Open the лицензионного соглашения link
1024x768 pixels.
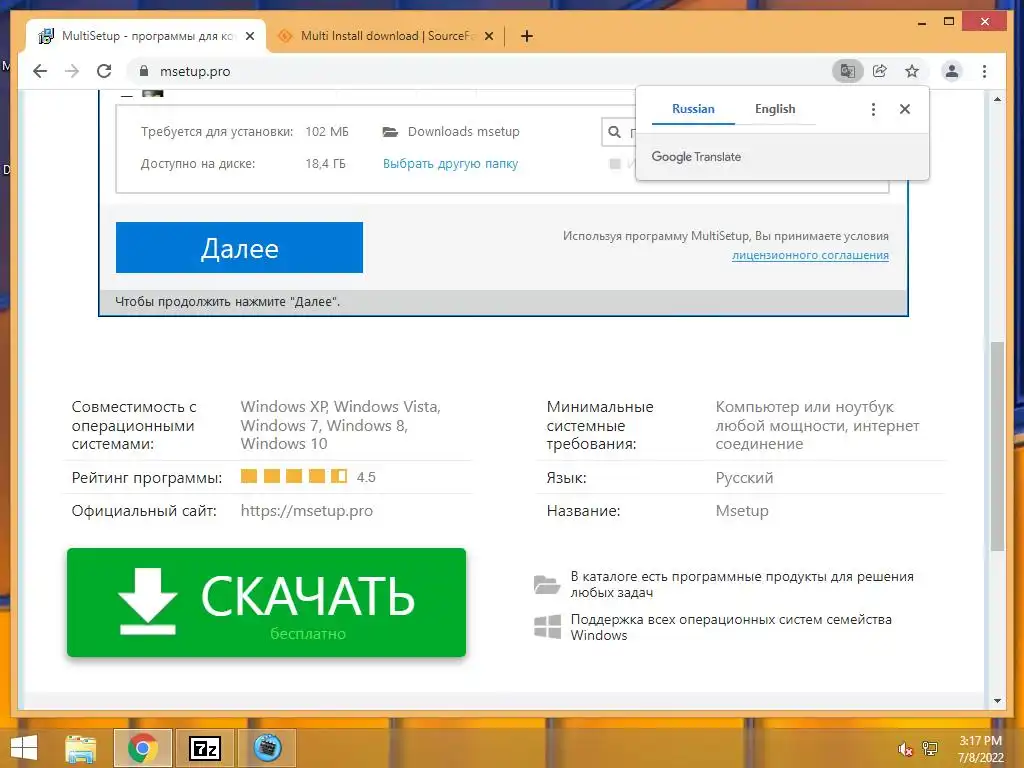coord(810,255)
